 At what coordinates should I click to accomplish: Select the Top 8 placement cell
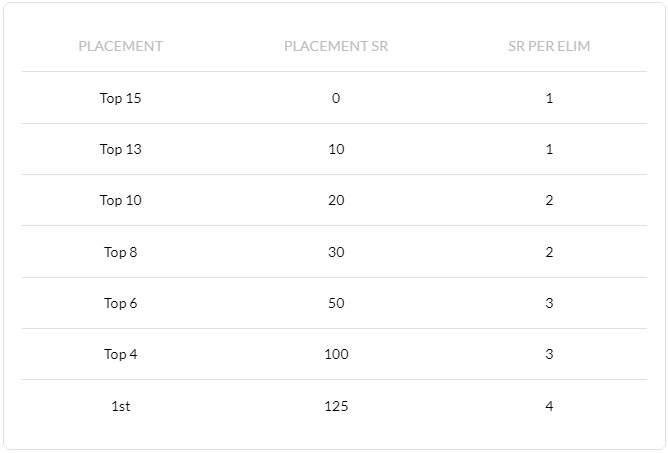pyautogui.click(x=121, y=252)
